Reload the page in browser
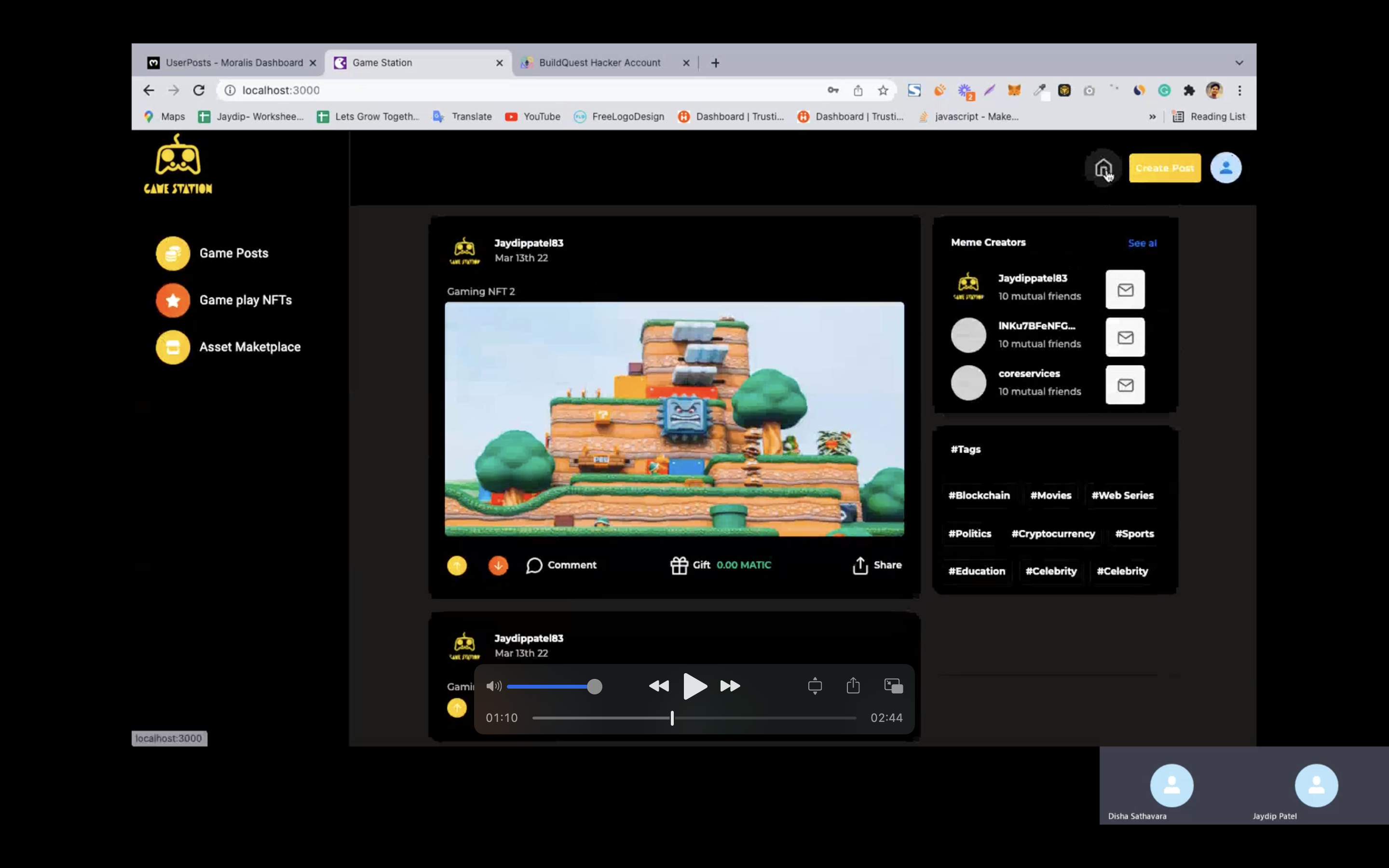Viewport: 1389px width, 868px height. 199,90
